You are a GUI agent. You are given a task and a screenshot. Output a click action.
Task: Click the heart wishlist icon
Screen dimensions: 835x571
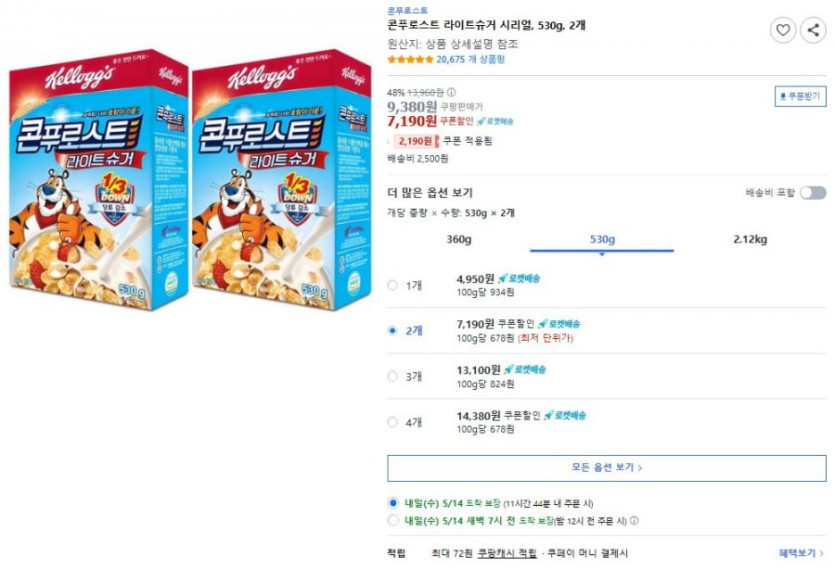(783, 30)
